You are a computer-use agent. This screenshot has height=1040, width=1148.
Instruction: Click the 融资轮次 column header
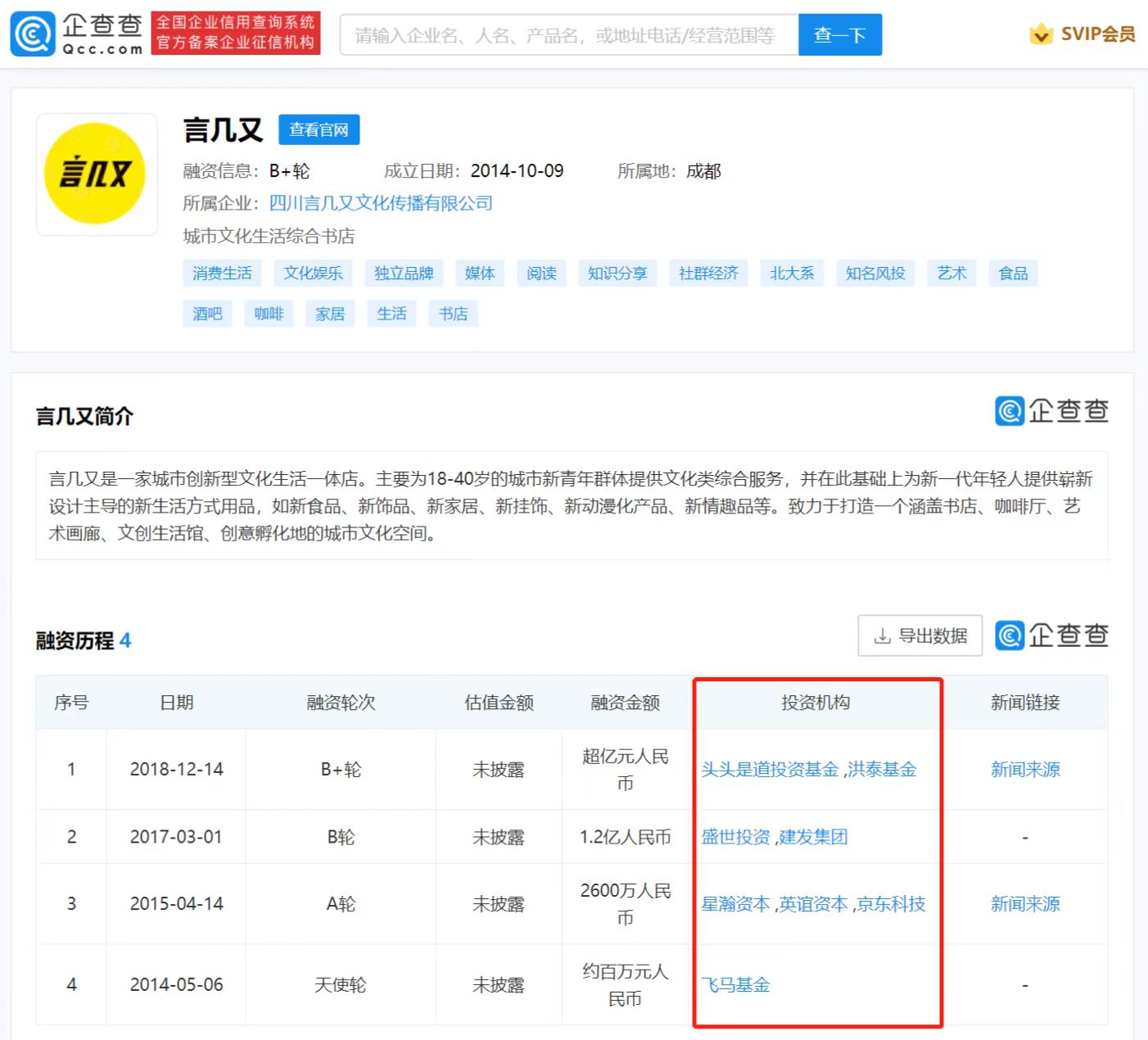click(x=341, y=703)
